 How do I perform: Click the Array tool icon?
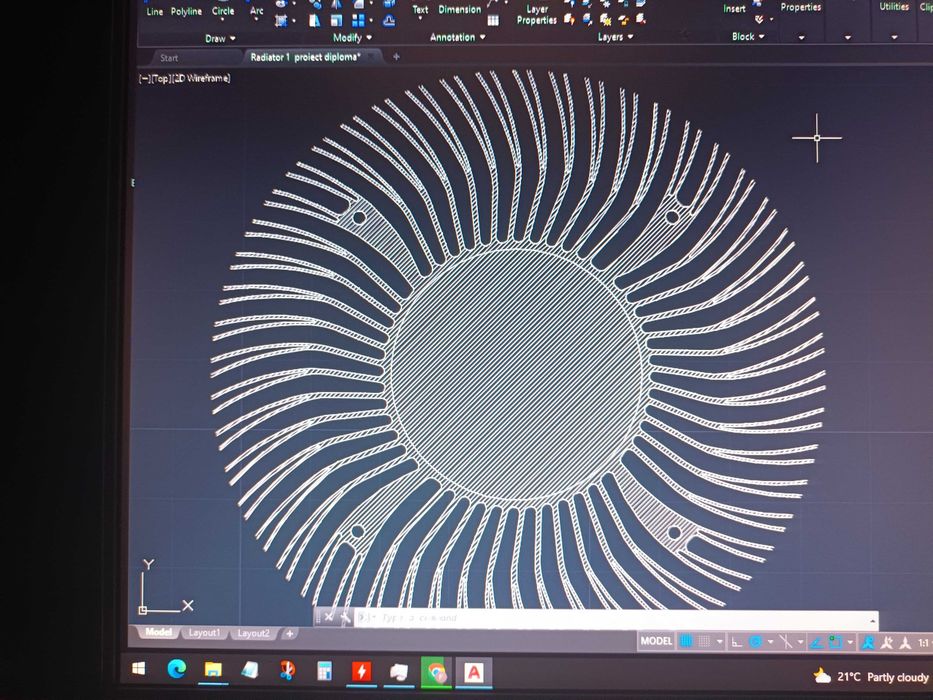pyautogui.click(x=358, y=21)
